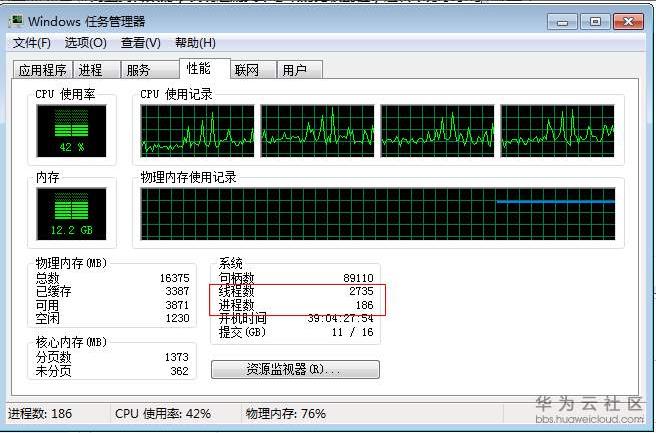
Task: Close the Task Manager window
Action: point(628,22)
